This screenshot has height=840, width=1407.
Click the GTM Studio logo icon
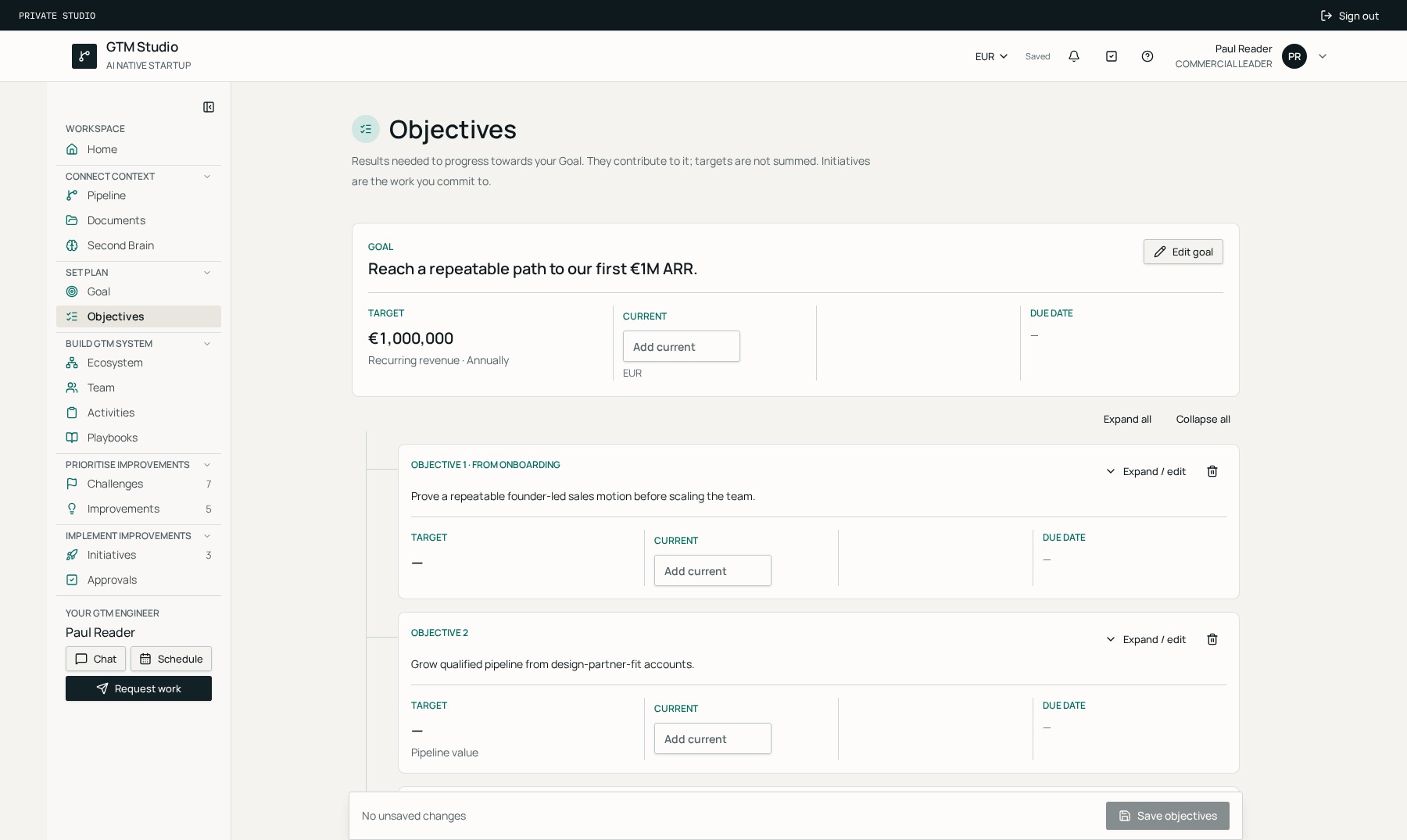(x=84, y=56)
